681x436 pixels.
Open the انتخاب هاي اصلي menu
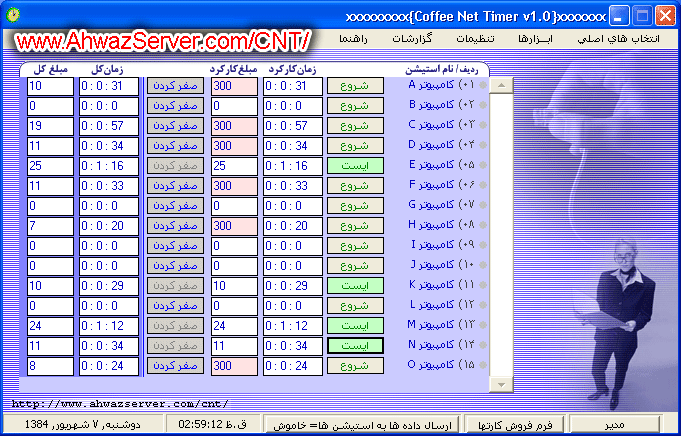(618, 39)
